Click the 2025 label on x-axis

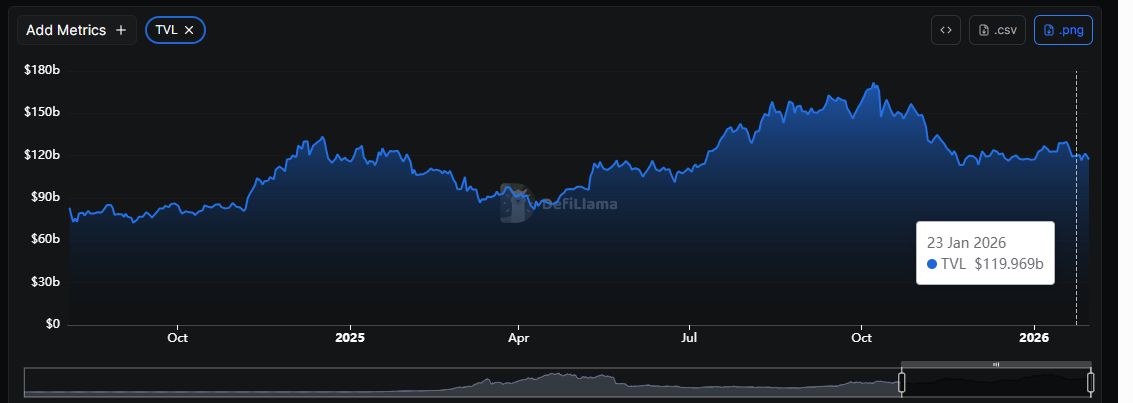(x=350, y=338)
